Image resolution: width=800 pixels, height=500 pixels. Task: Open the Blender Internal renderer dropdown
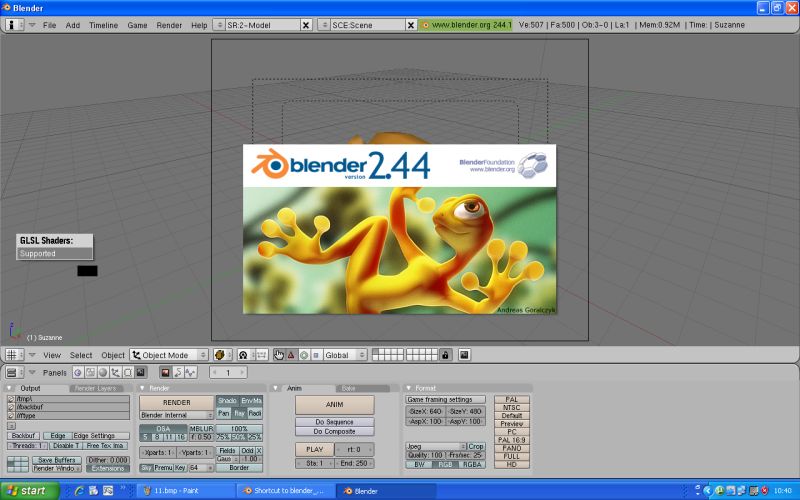[176, 415]
